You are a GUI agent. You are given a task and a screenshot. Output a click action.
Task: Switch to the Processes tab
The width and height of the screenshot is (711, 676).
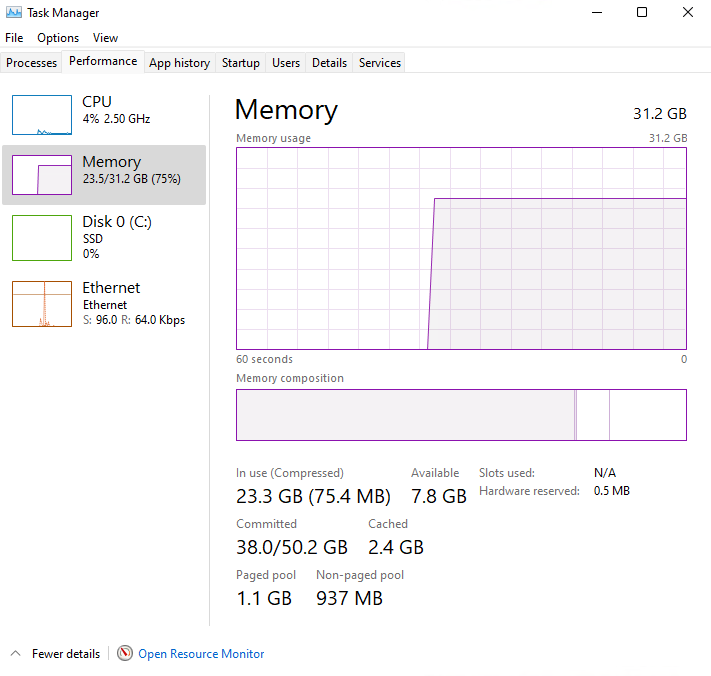32,63
